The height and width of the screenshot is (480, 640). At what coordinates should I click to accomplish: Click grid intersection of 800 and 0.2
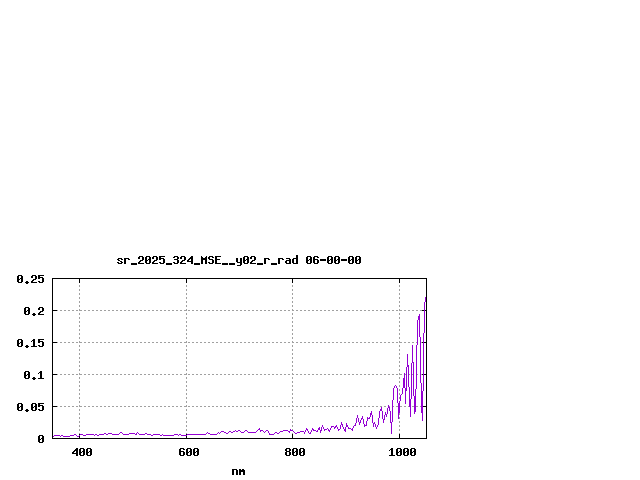click(293, 311)
